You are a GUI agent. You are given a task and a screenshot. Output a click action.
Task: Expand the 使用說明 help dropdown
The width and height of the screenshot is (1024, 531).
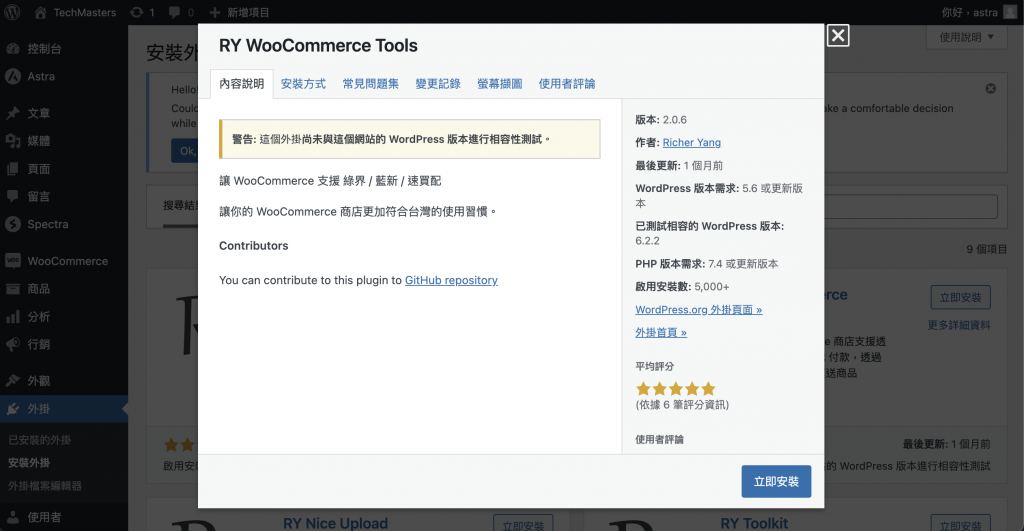(x=966, y=37)
